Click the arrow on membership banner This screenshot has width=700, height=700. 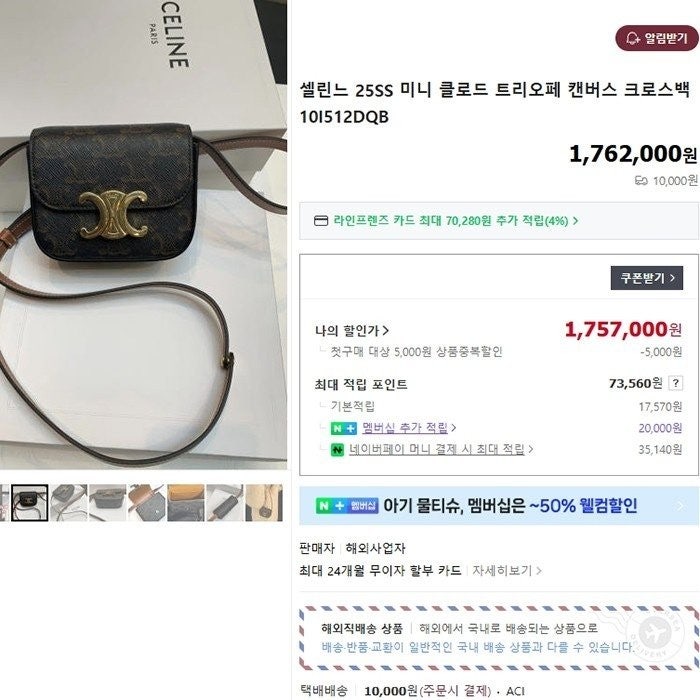point(681,506)
